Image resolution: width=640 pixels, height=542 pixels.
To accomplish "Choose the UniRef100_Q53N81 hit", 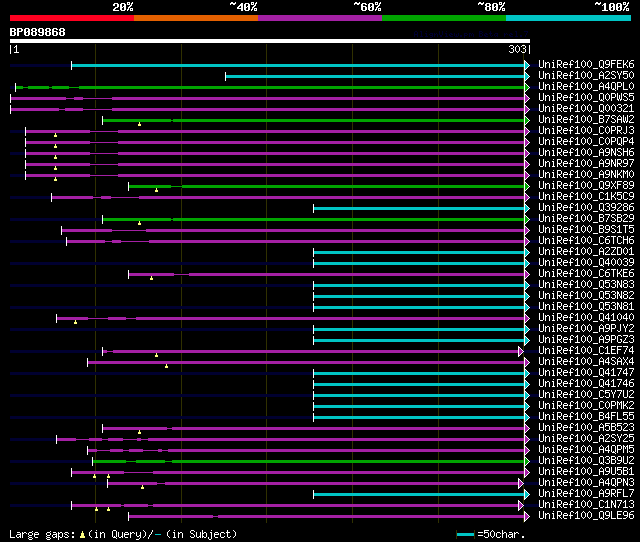I will 586,307.
